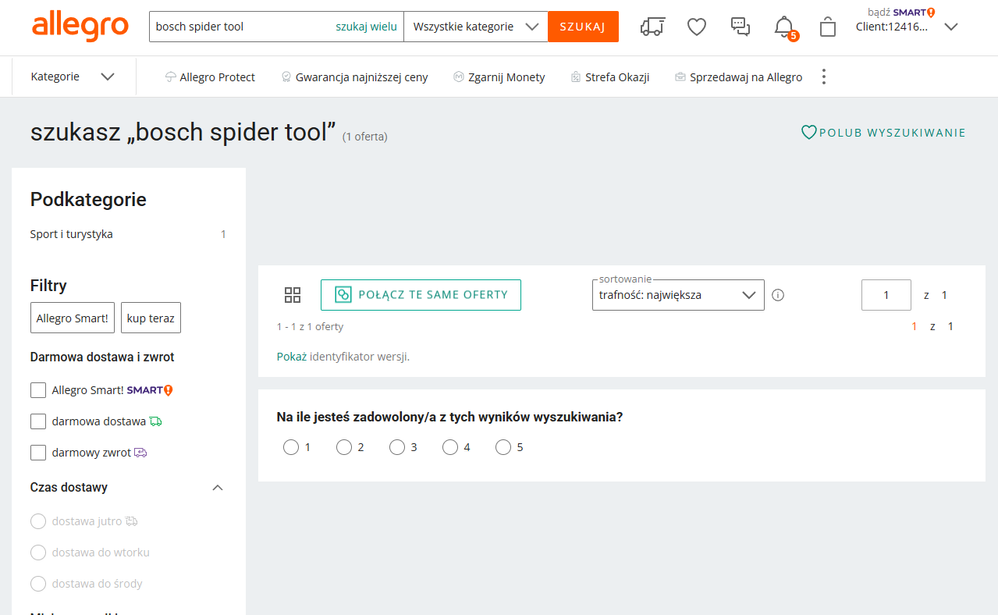Click the '1 - 1 z 1 oferty' text

point(310,326)
